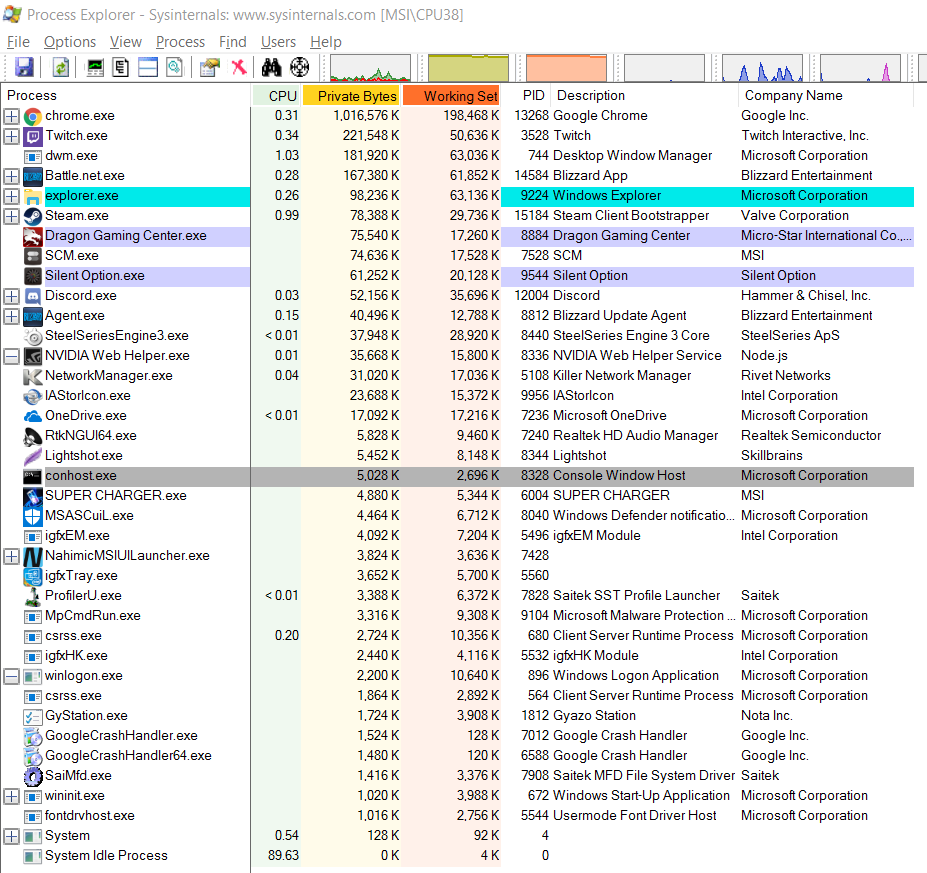This screenshot has height=873, width=927.
Task: Click the Steam.exe process icon
Action: click(x=33, y=216)
